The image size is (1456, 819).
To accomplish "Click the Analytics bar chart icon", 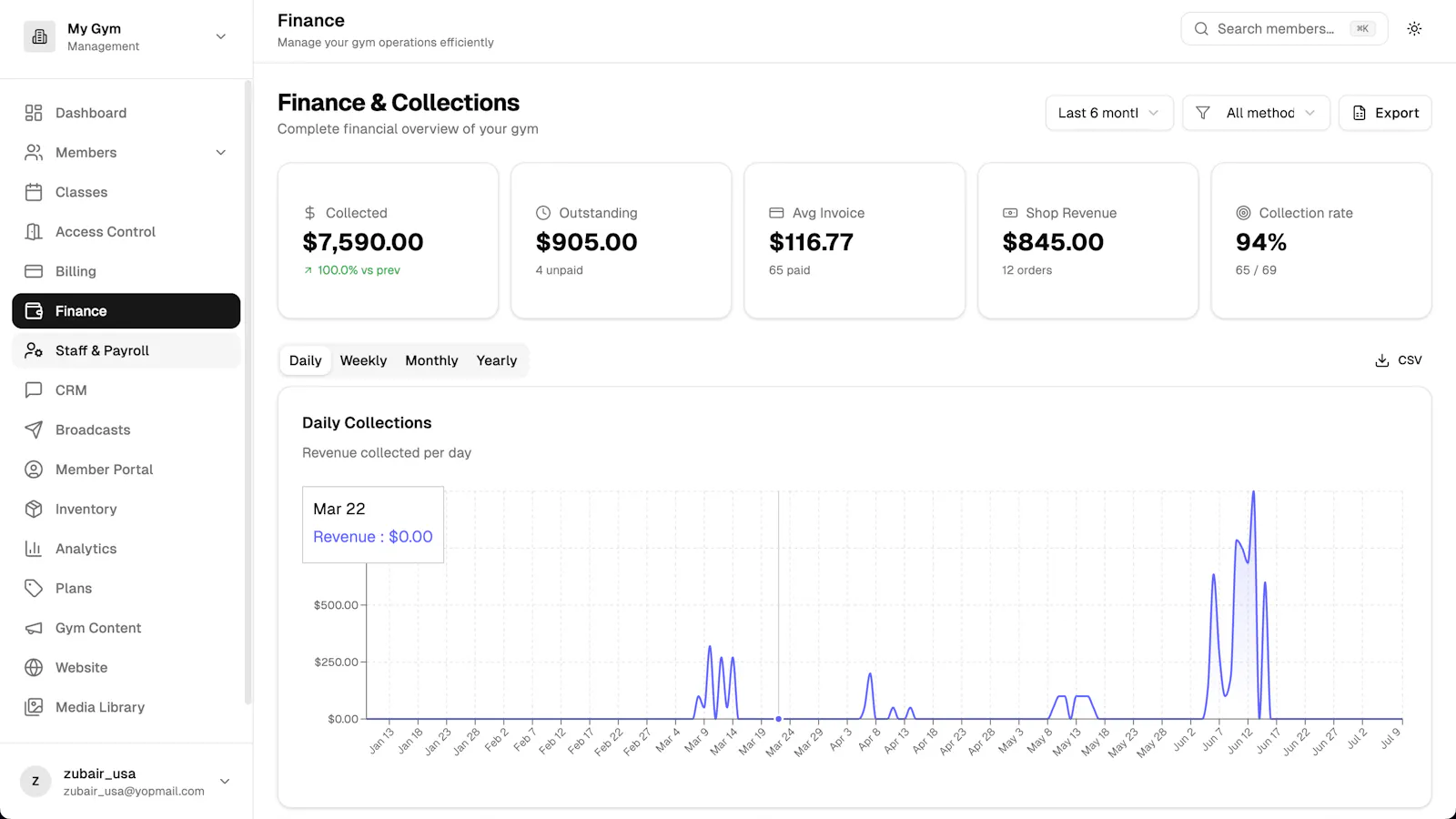I will (x=34, y=549).
